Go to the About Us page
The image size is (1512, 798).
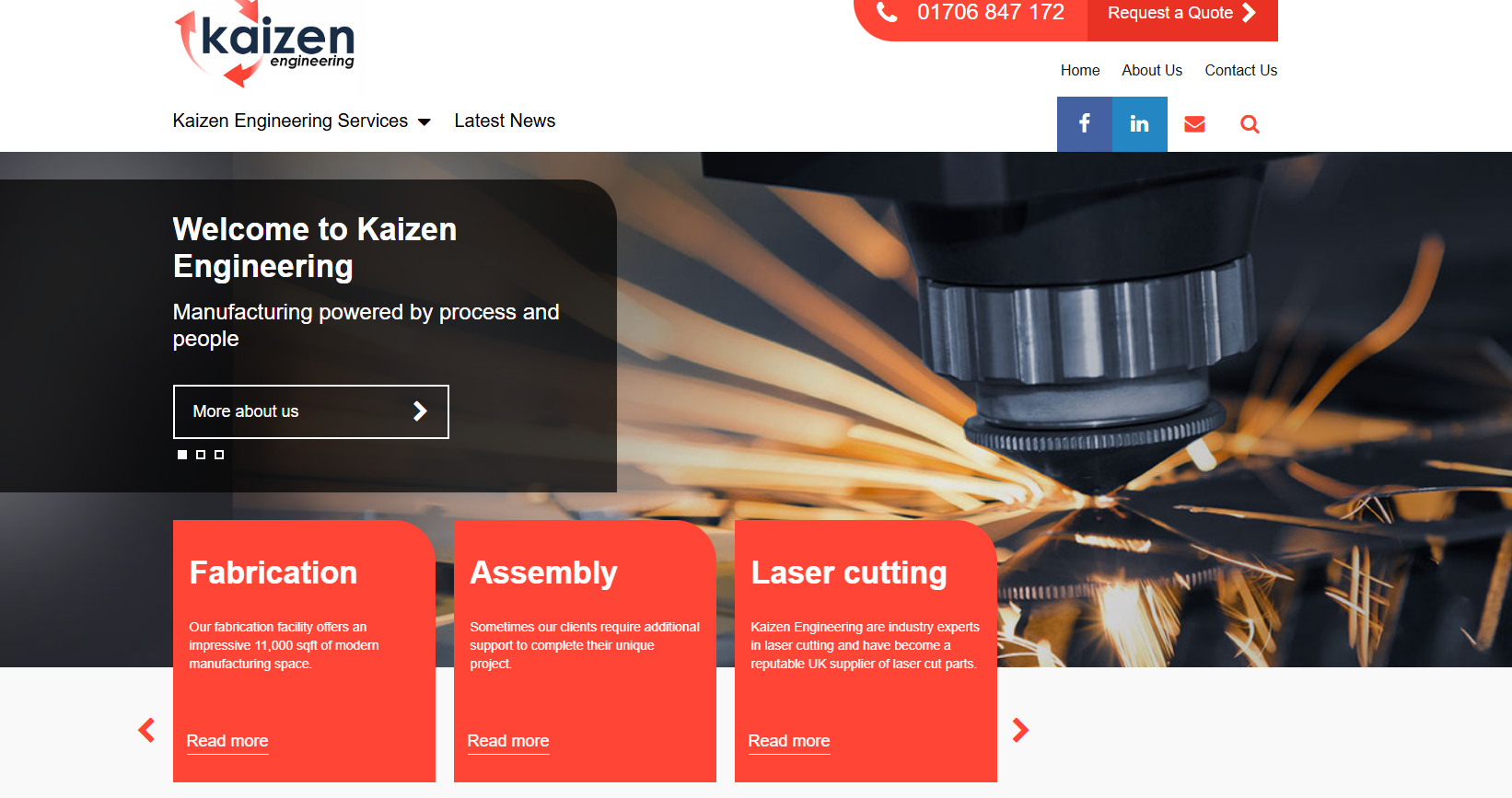(x=1151, y=71)
